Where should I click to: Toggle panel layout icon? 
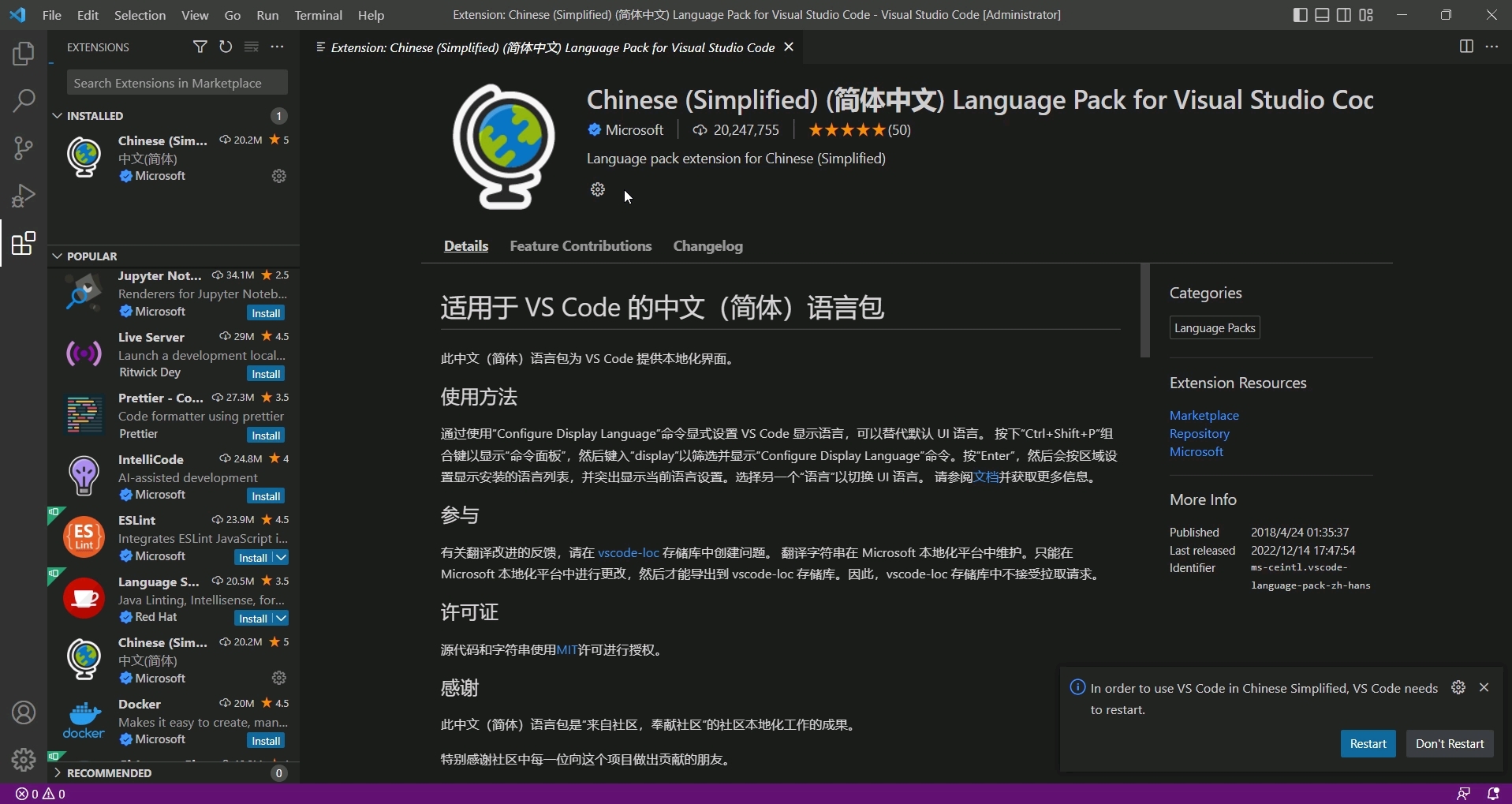(x=1323, y=15)
